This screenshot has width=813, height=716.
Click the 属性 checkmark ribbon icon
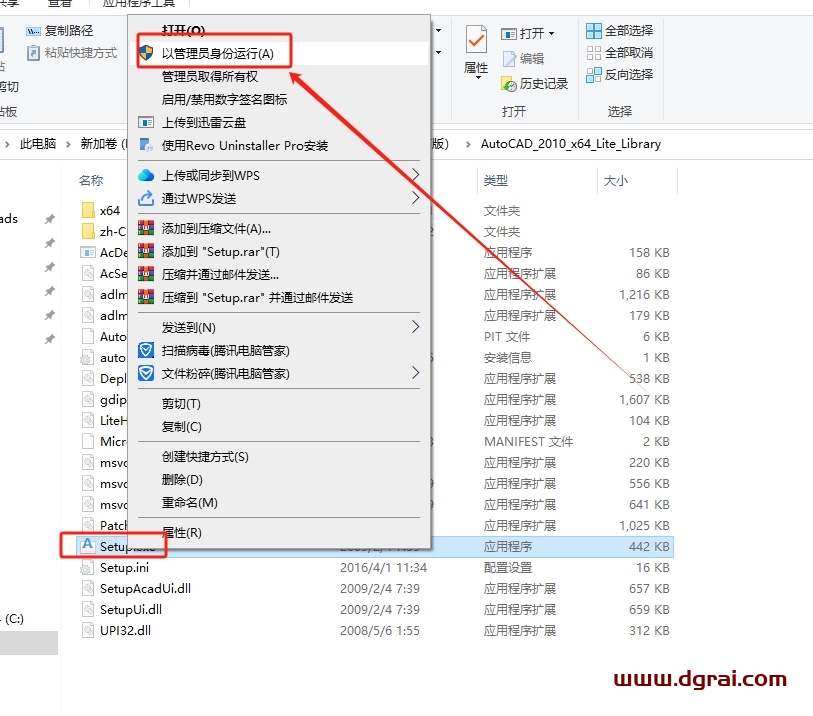pyautogui.click(x=476, y=39)
